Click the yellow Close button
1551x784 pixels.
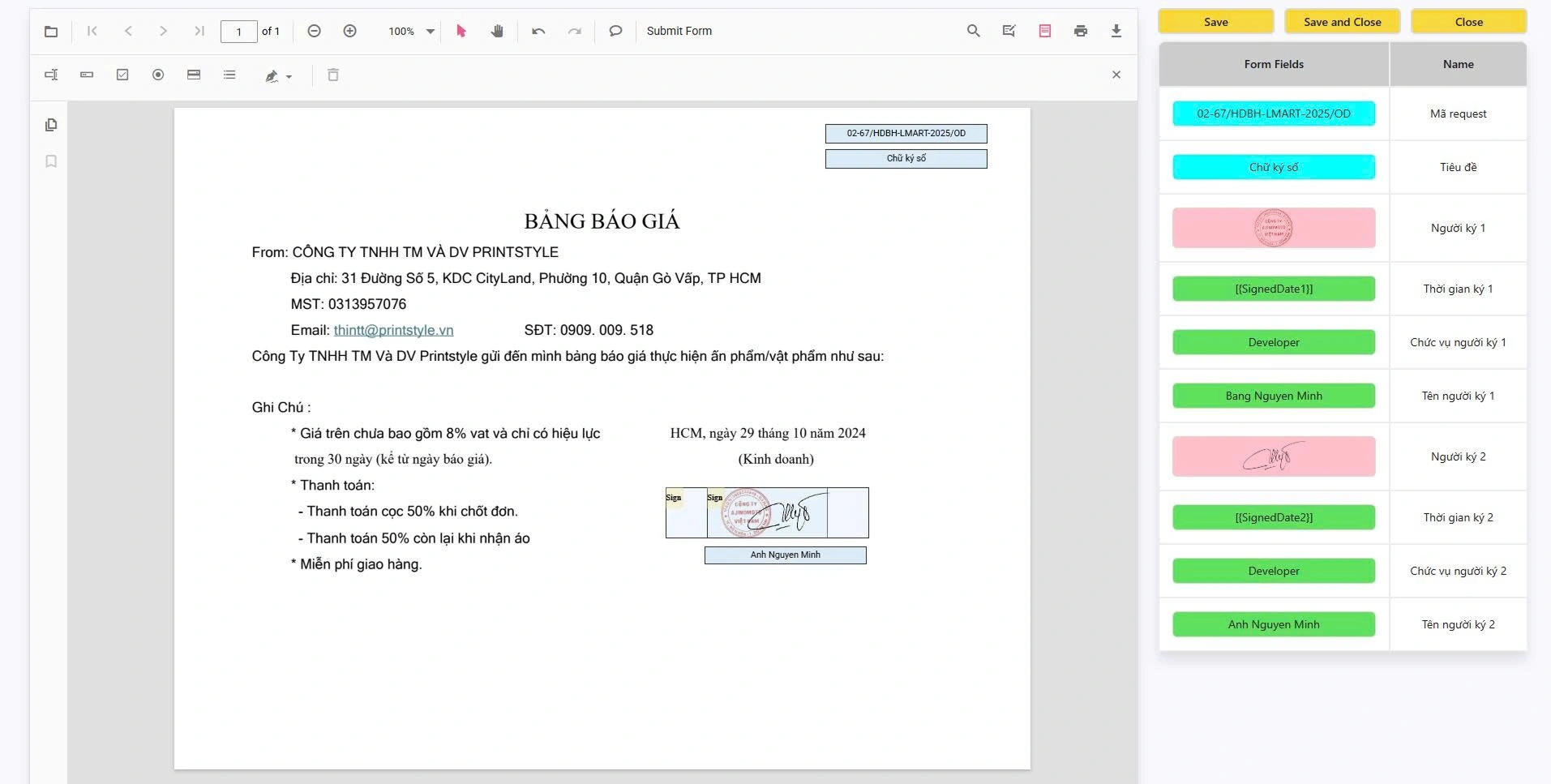coord(1468,22)
